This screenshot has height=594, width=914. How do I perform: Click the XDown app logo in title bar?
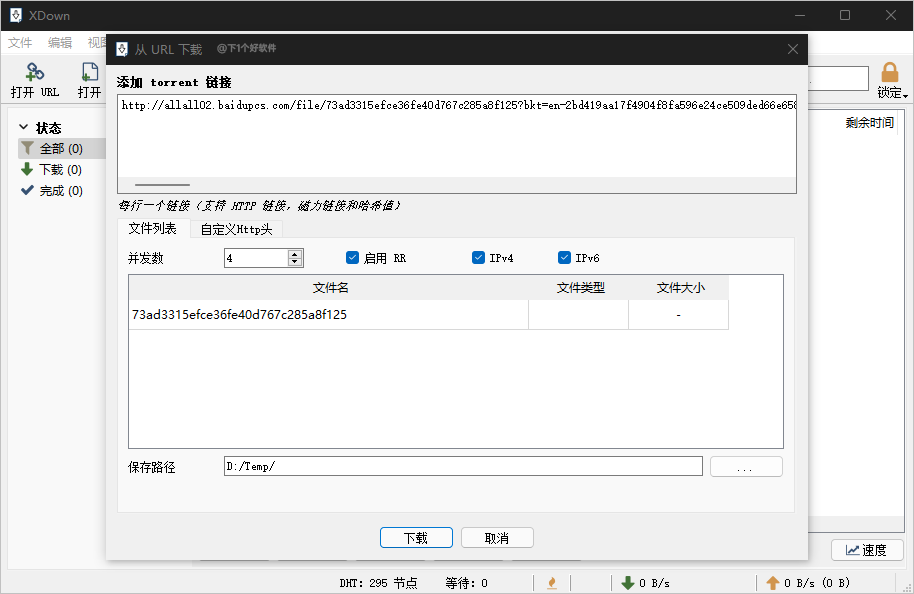(16, 16)
